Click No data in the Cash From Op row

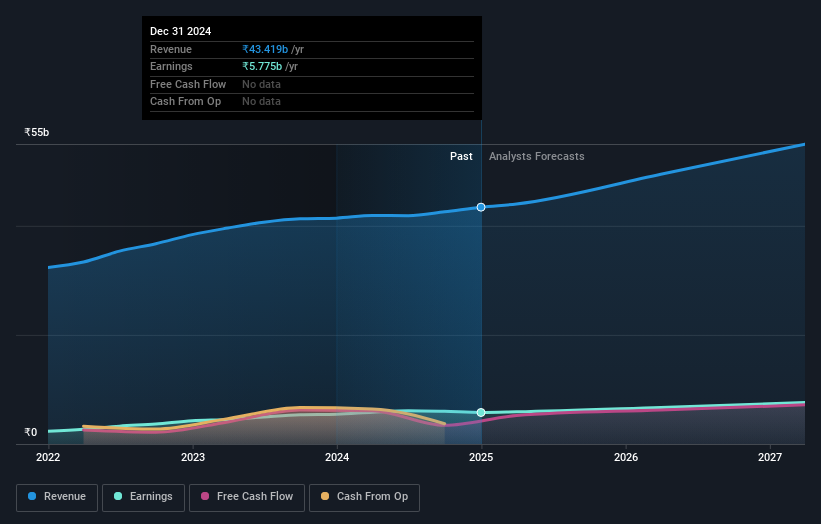[261, 102]
